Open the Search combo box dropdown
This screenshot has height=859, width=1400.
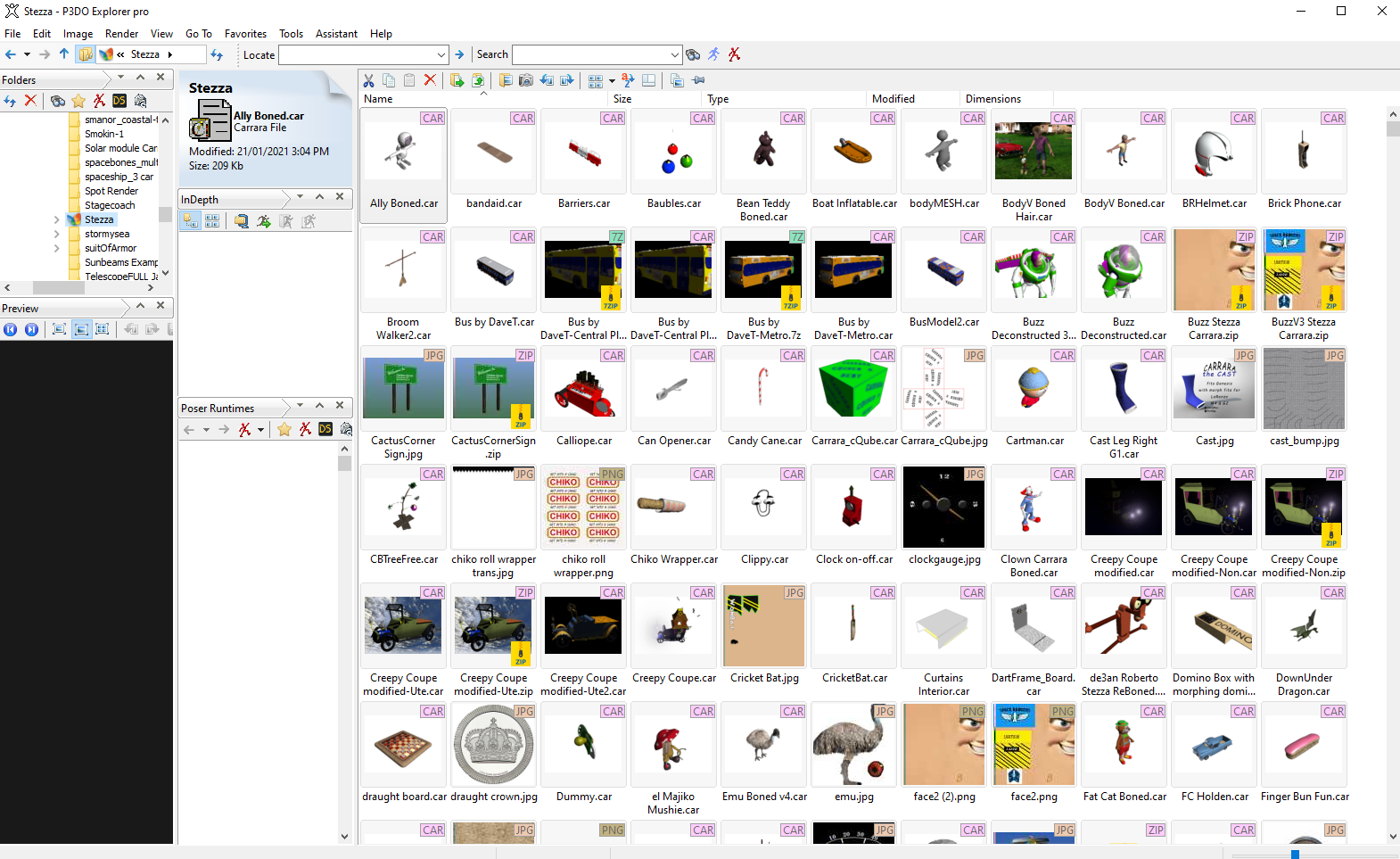[x=674, y=54]
